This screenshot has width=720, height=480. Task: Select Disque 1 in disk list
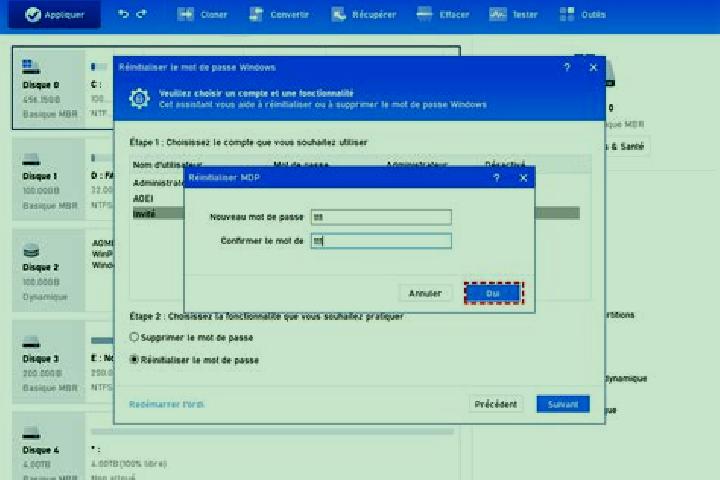(48, 180)
